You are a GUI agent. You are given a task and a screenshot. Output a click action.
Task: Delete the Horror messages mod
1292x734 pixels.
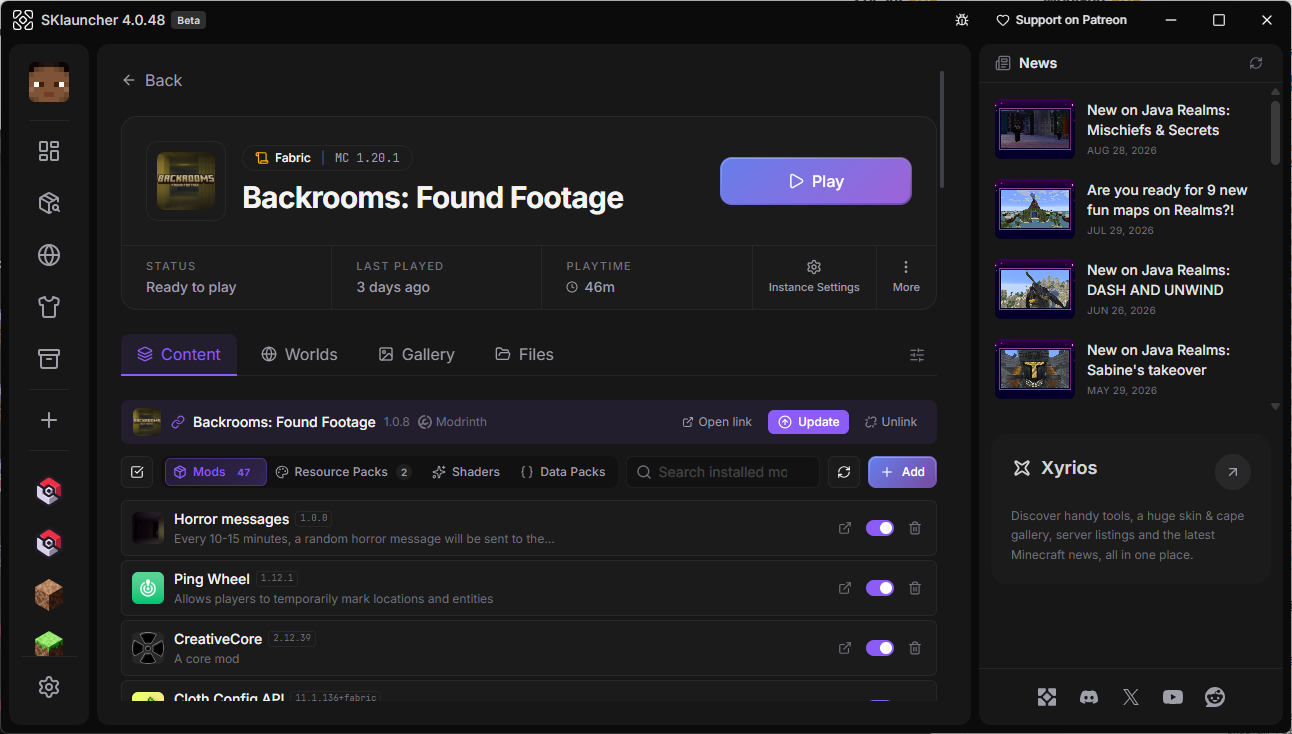[915, 528]
